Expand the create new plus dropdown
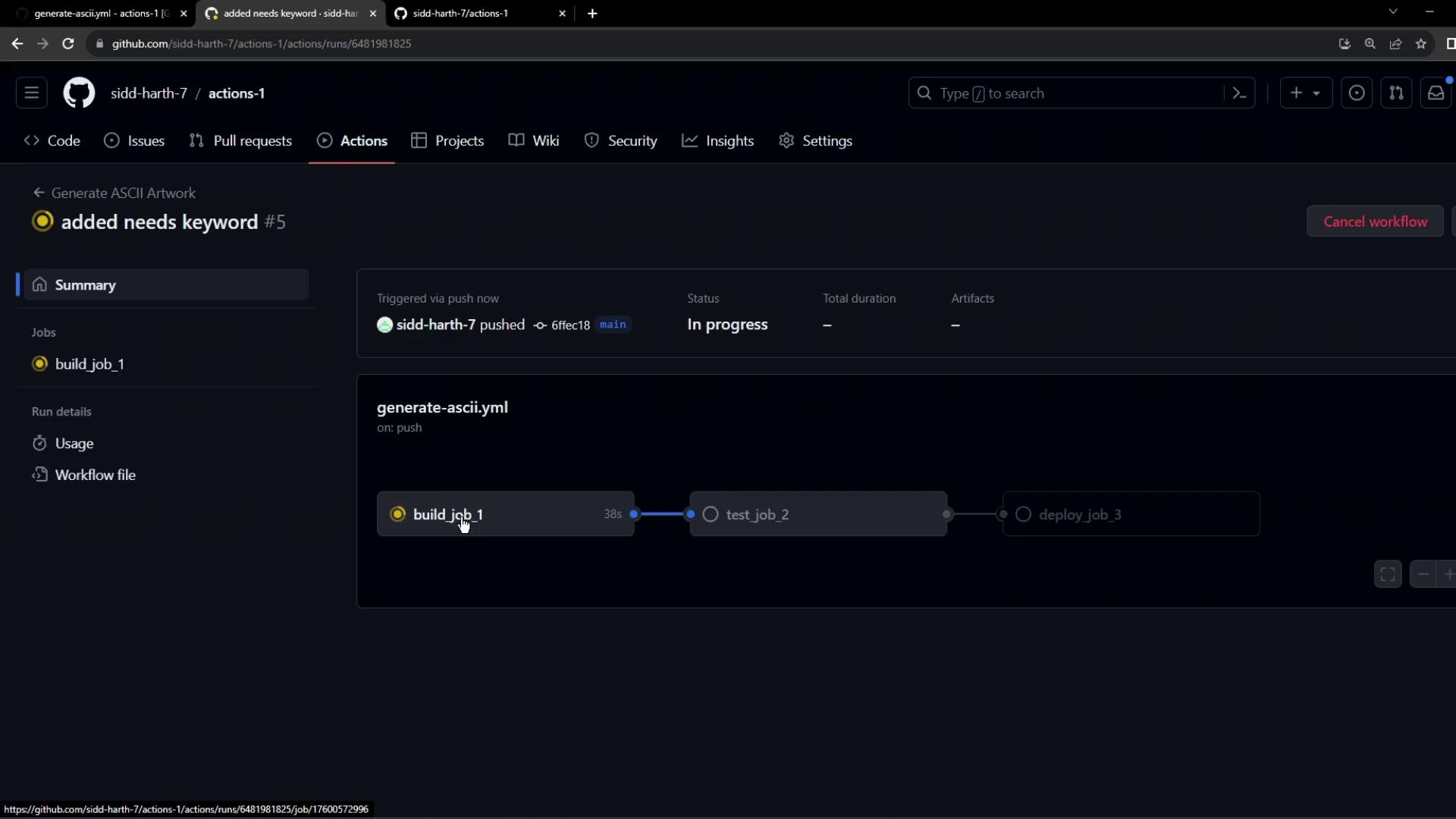Image resolution: width=1456 pixels, height=819 pixels. [x=1305, y=93]
